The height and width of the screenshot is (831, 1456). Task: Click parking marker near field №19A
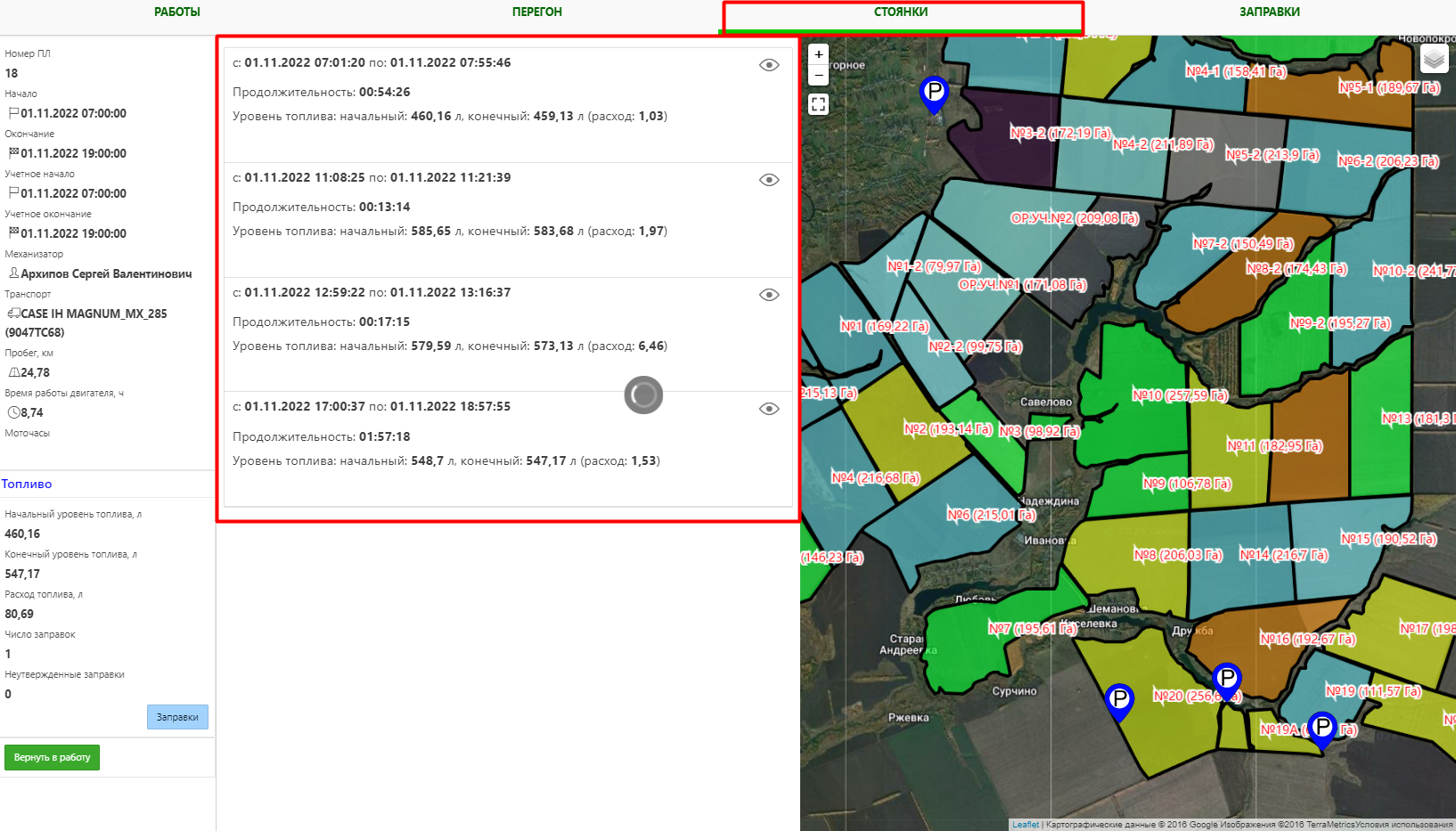(1322, 729)
